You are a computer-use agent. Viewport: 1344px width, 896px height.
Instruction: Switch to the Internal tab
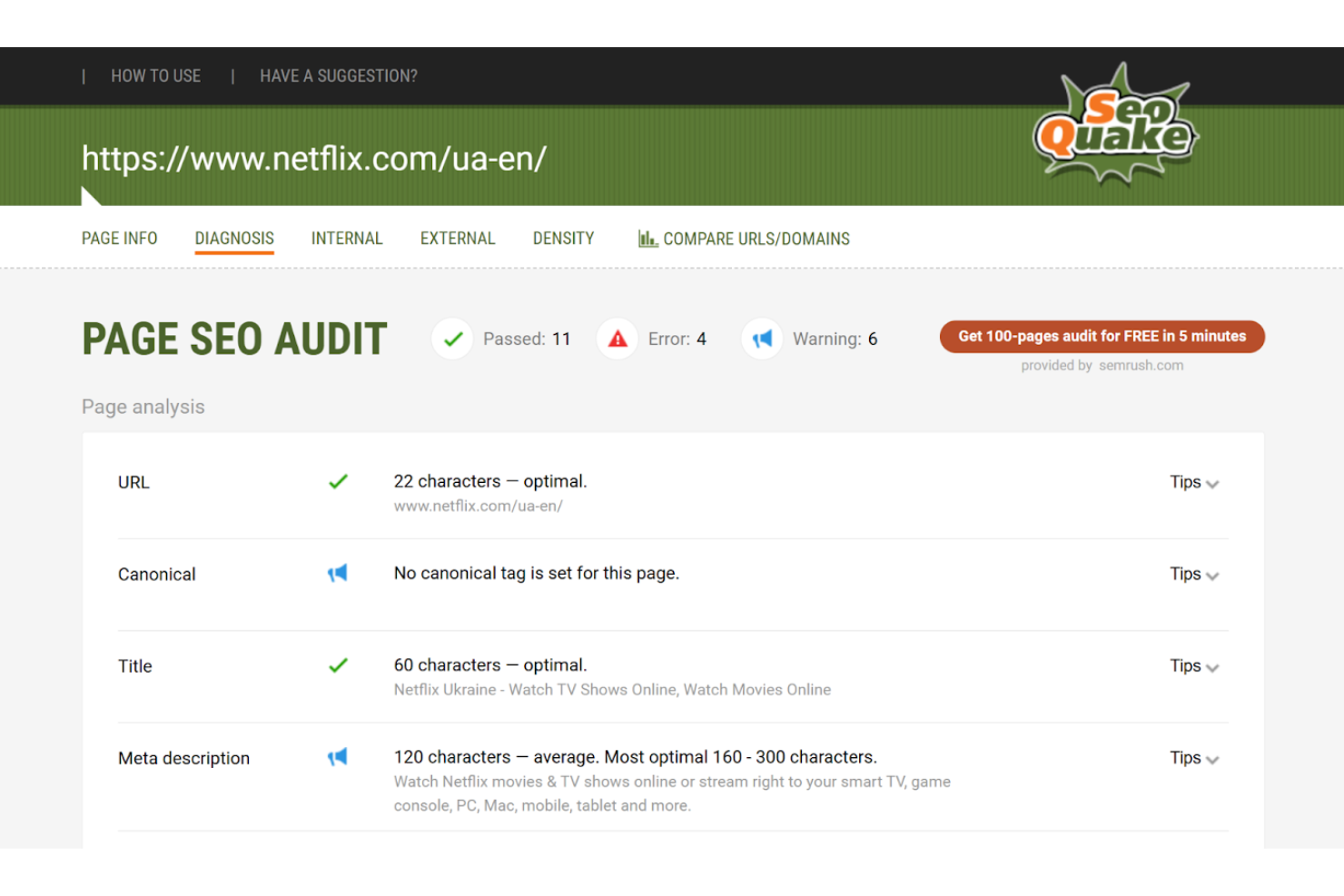(x=347, y=239)
